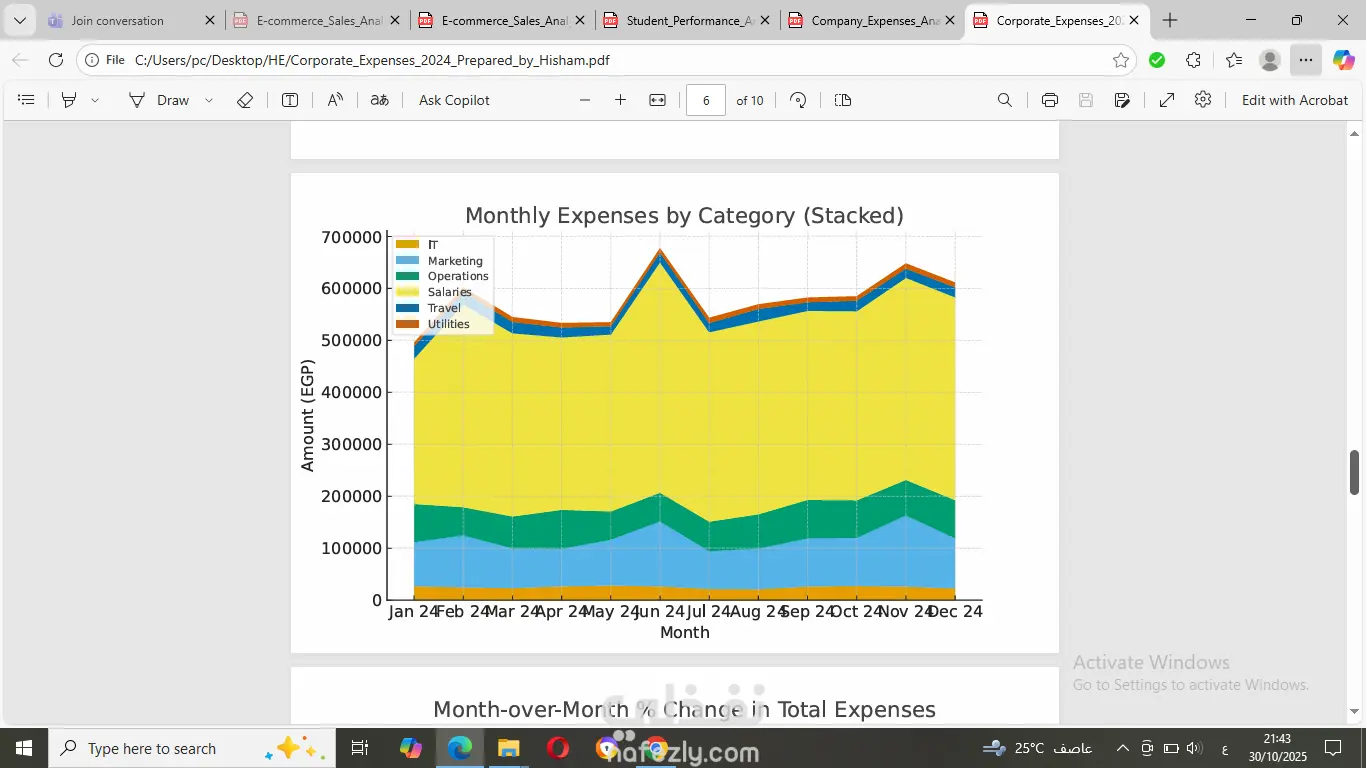Print the PDF document
This screenshot has height=768, width=1366.
point(1049,100)
